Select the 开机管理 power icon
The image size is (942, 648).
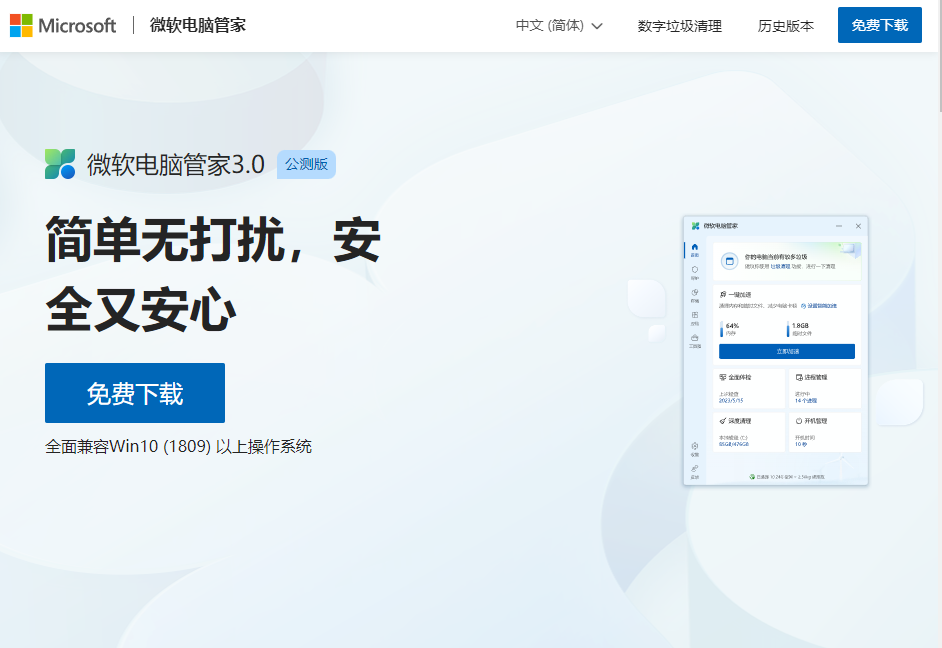(x=800, y=421)
